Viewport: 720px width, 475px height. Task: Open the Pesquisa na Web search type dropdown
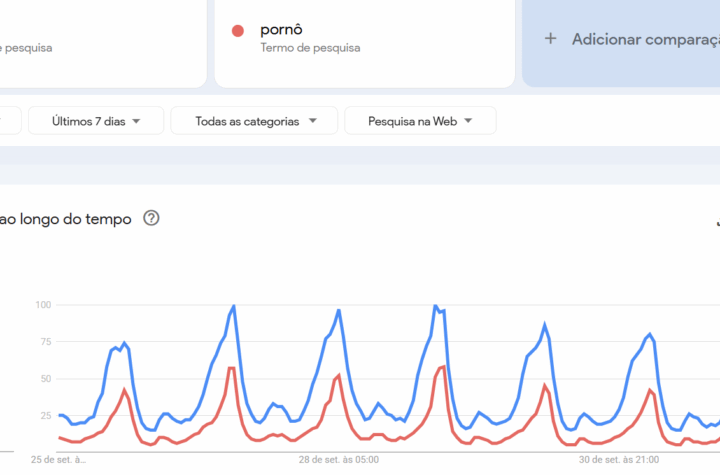click(419, 121)
